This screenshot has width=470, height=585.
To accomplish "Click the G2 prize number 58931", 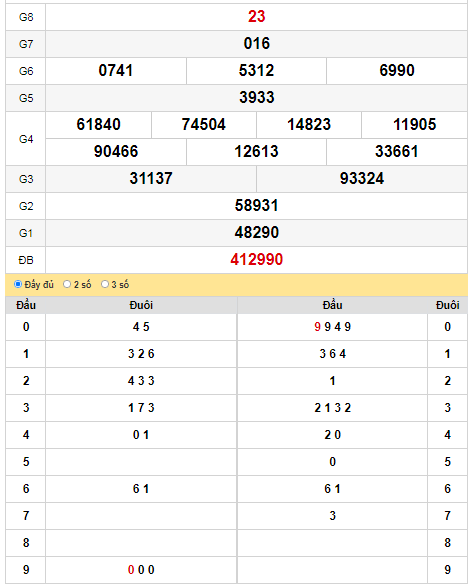I will [257, 206].
